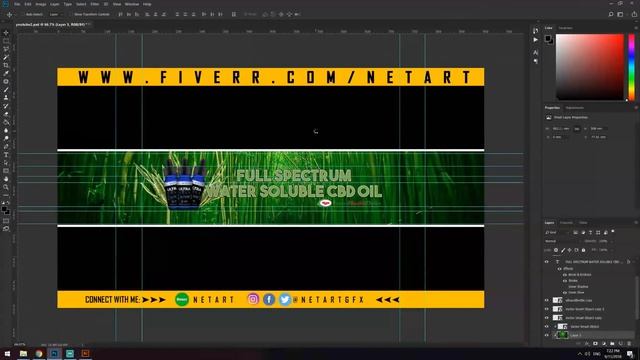Click the play Actions panel icon

click(x=536, y=40)
